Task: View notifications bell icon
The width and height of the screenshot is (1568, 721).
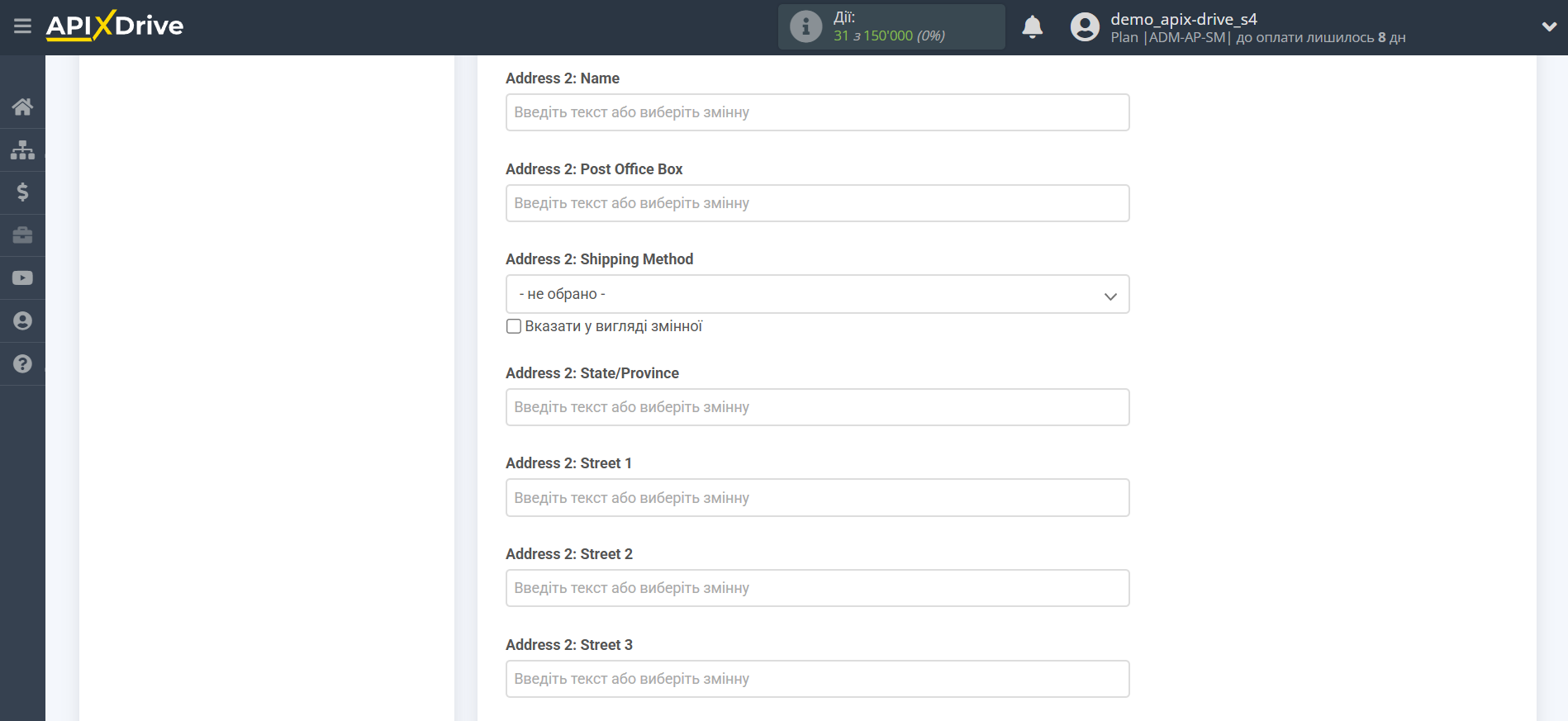Action: tap(1032, 27)
